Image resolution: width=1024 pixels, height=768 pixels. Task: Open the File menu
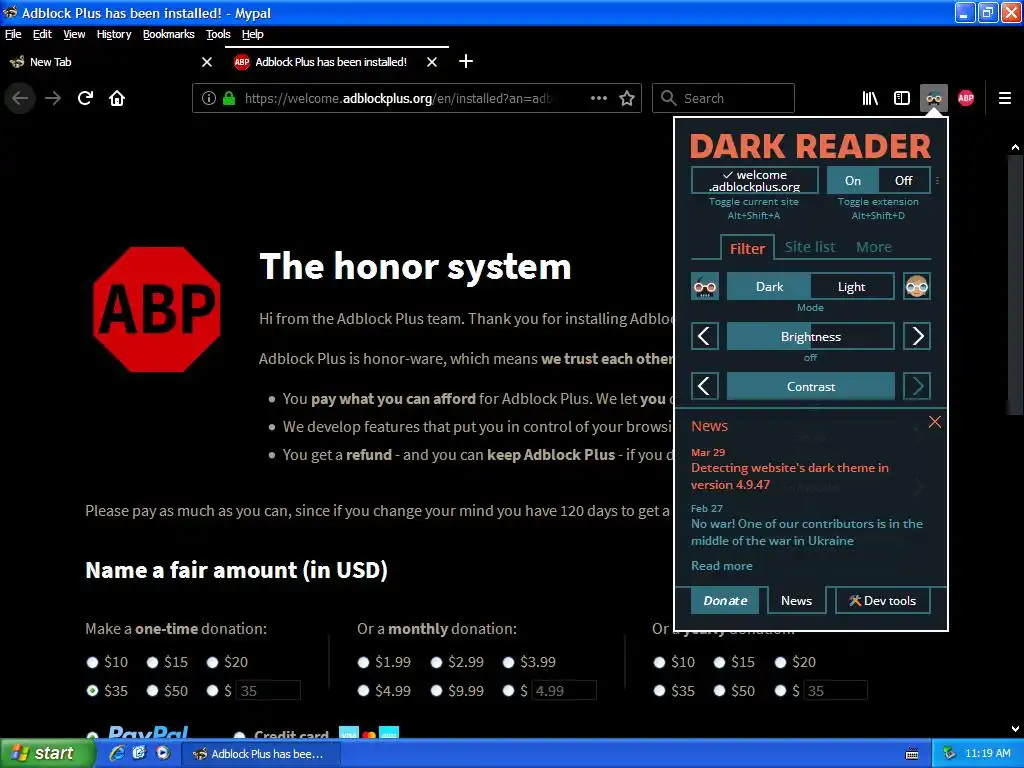(x=13, y=34)
